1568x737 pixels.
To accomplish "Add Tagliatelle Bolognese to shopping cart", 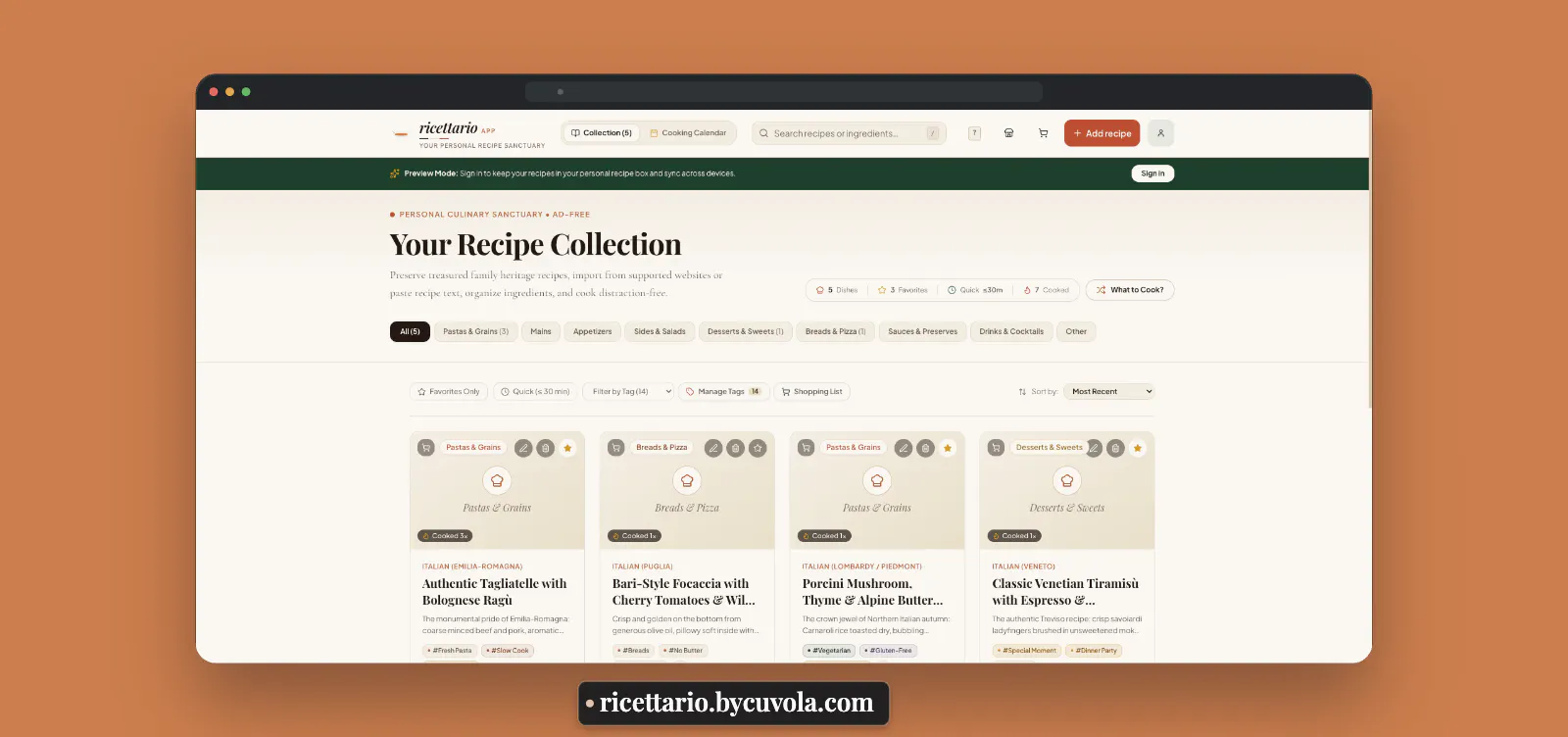I will (426, 448).
